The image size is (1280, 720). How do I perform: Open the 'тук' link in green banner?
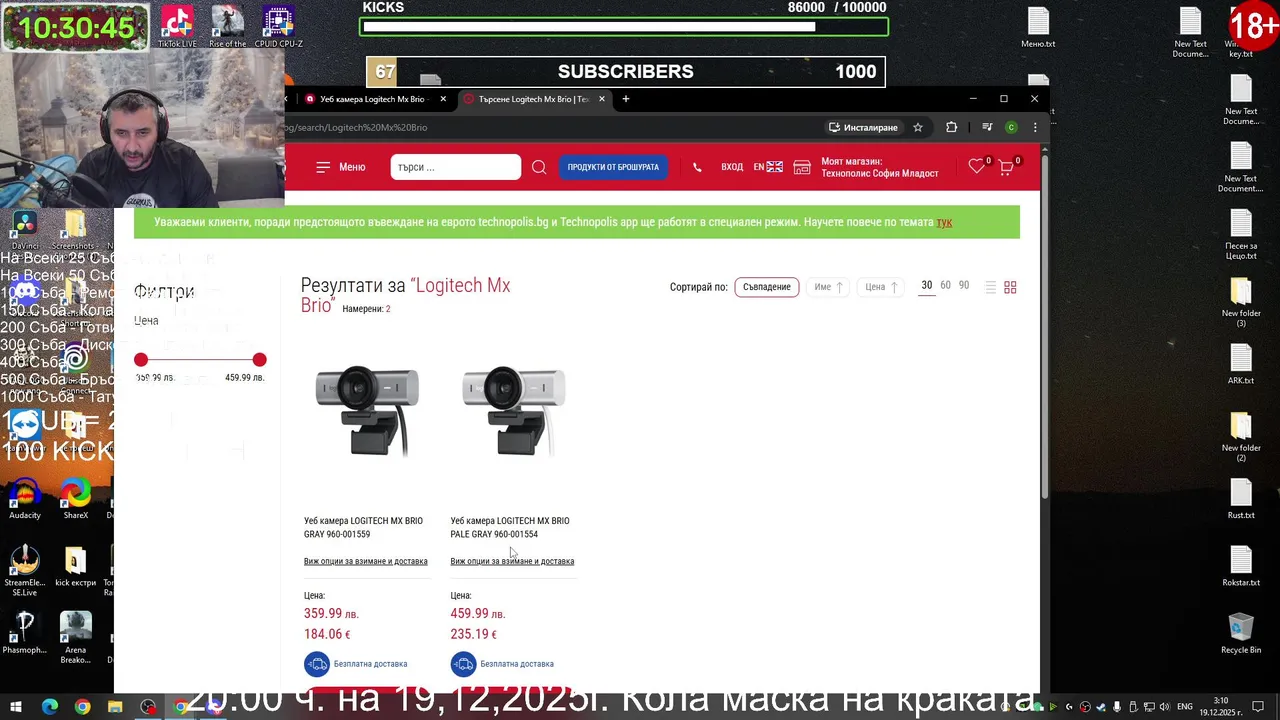tap(944, 222)
